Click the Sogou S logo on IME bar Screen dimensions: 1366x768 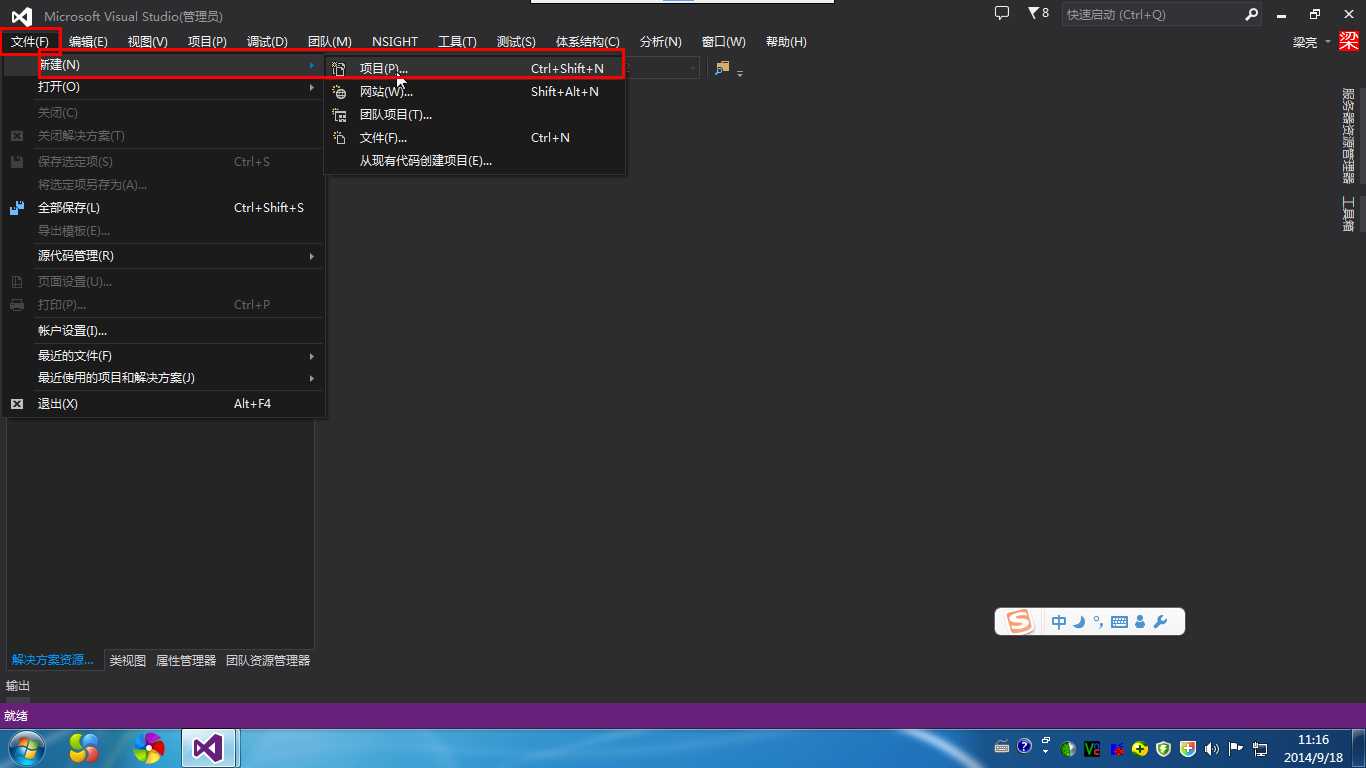coord(1019,622)
